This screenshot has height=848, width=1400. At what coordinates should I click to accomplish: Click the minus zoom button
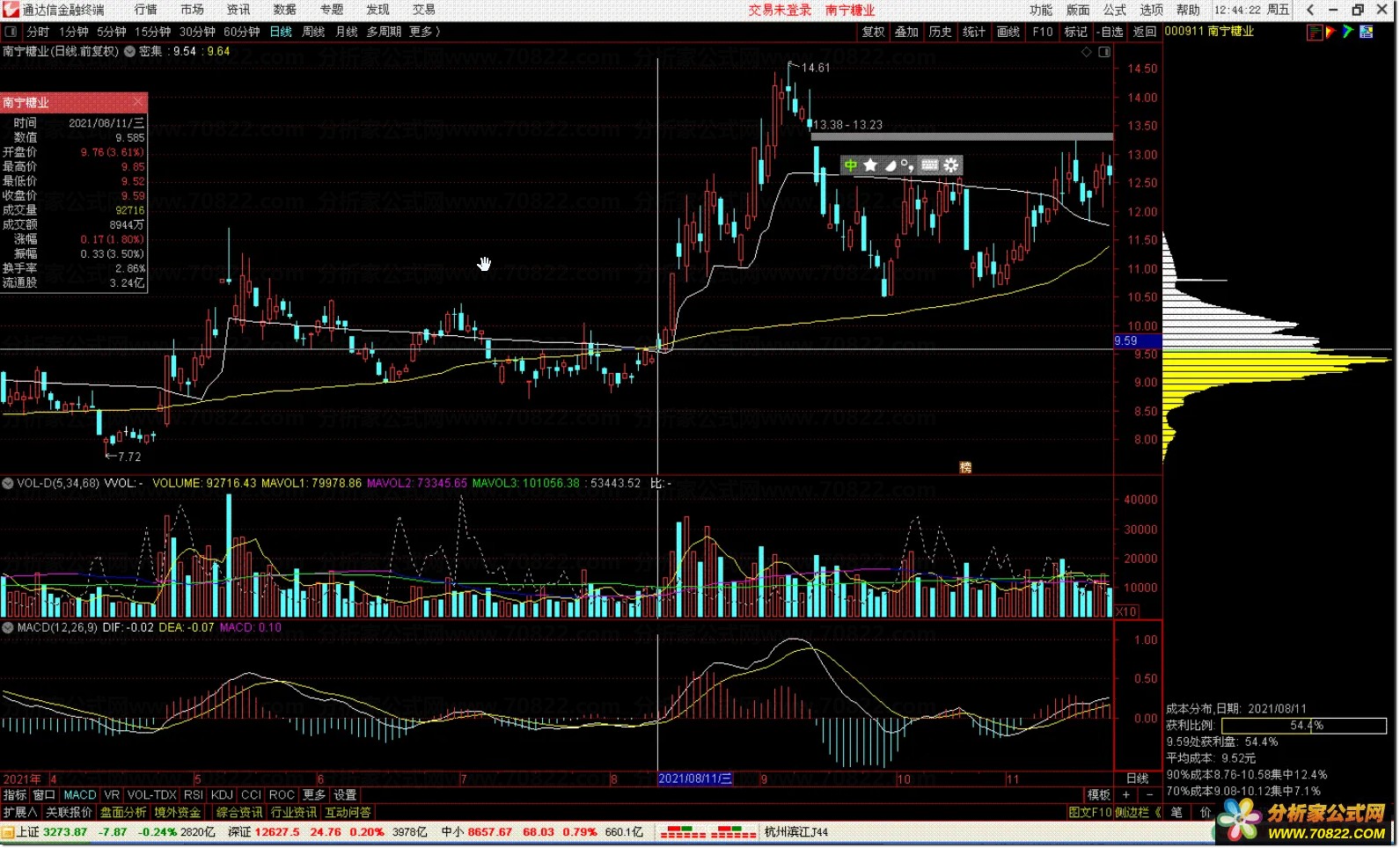[x=1149, y=795]
